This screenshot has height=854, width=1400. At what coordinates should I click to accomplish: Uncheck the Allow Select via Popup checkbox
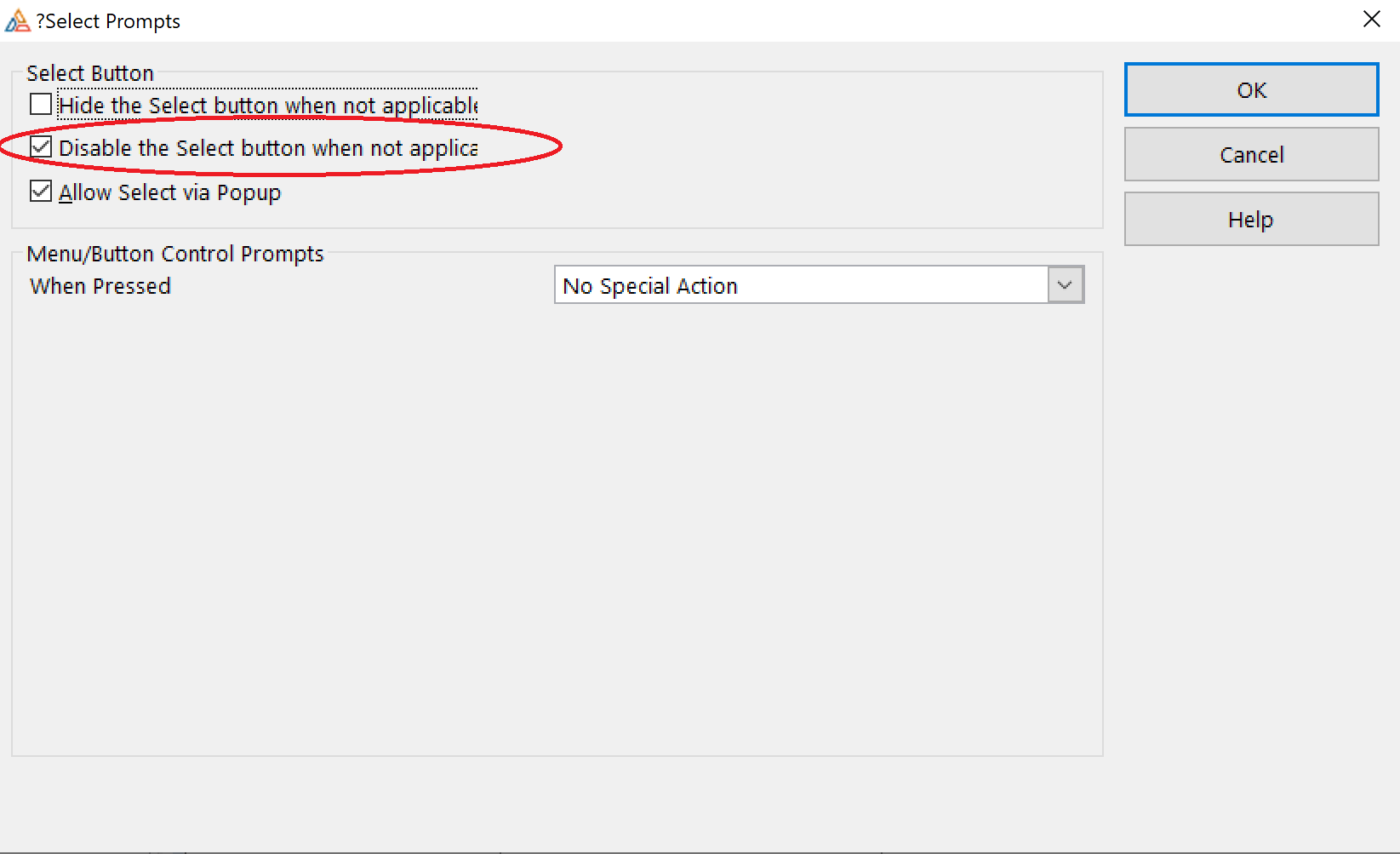pyautogui.click(x=41, y=192)
